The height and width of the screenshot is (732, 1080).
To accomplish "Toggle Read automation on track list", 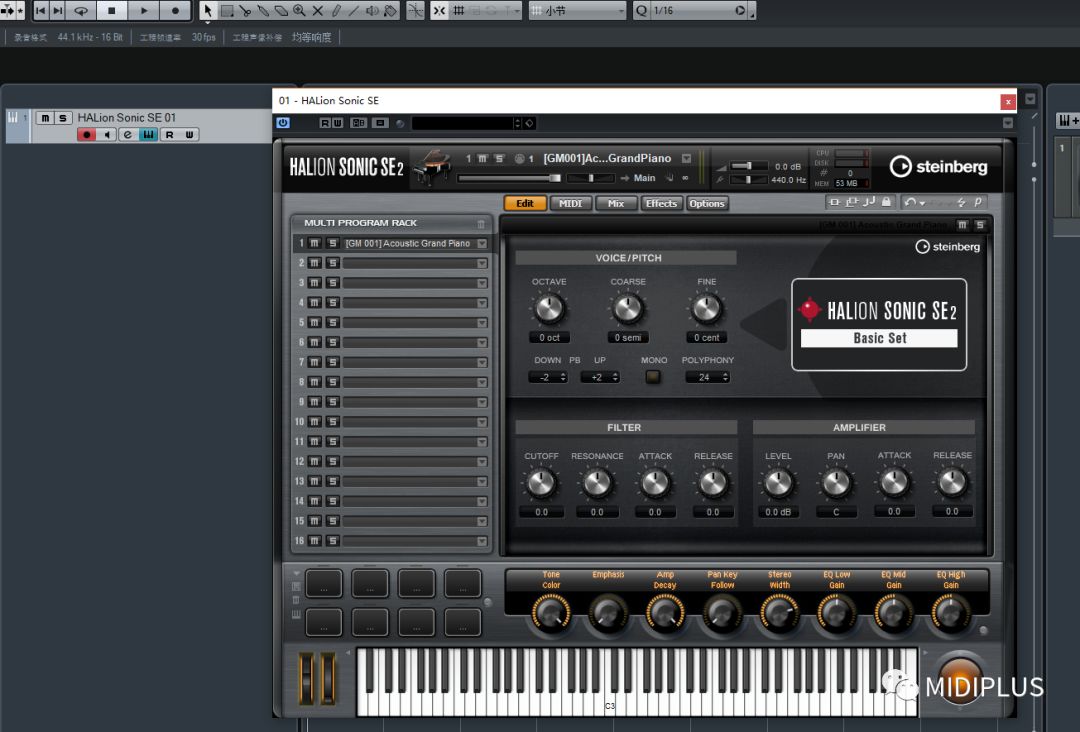I will pyautogui.click(x=169, y=134).
